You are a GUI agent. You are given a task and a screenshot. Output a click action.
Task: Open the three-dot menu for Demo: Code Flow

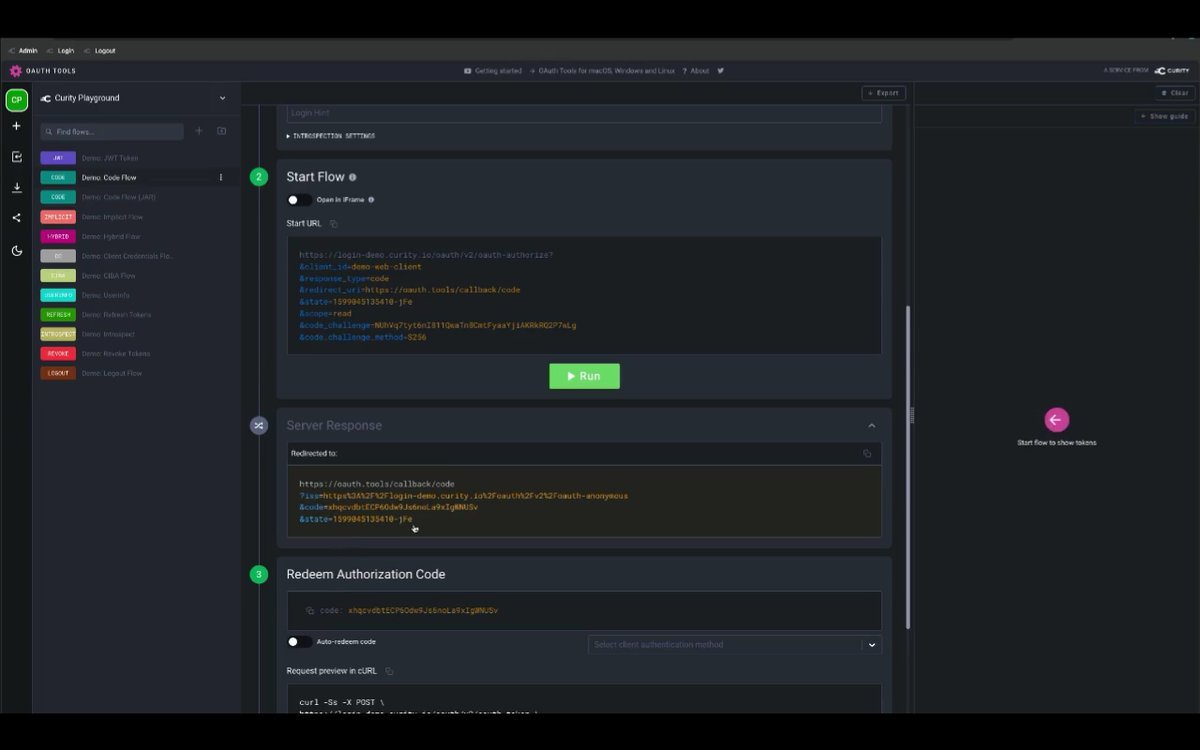point(221,177)
